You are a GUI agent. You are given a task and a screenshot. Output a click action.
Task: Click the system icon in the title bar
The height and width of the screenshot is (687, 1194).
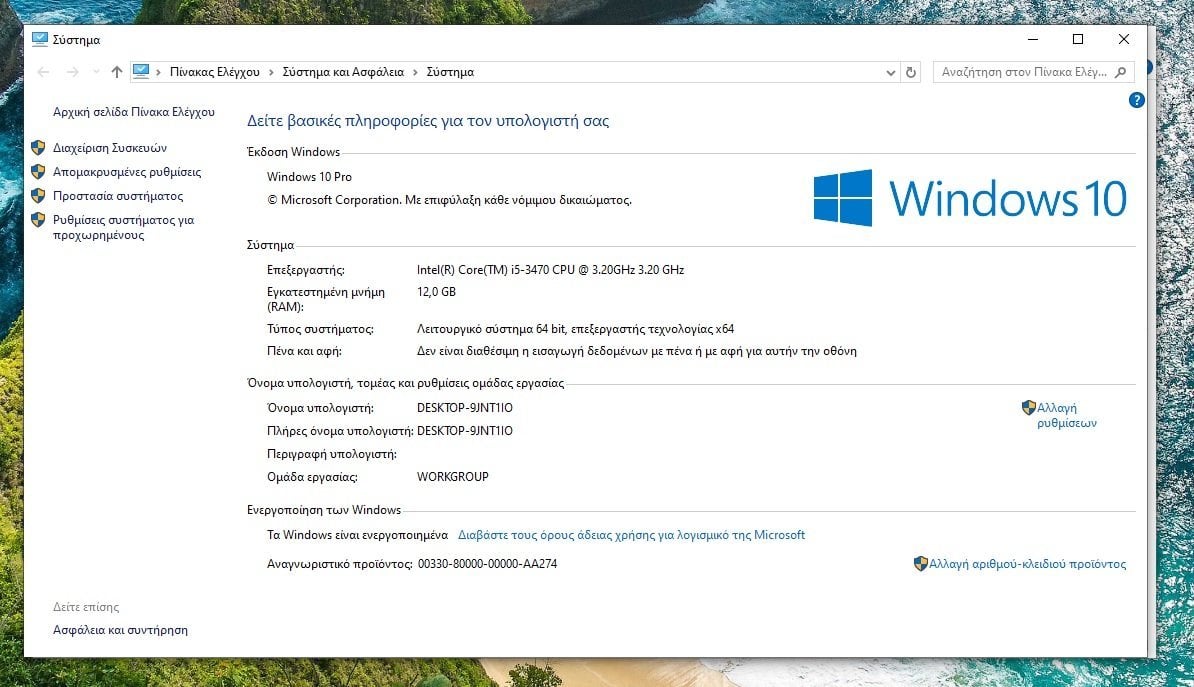(40, 40)
